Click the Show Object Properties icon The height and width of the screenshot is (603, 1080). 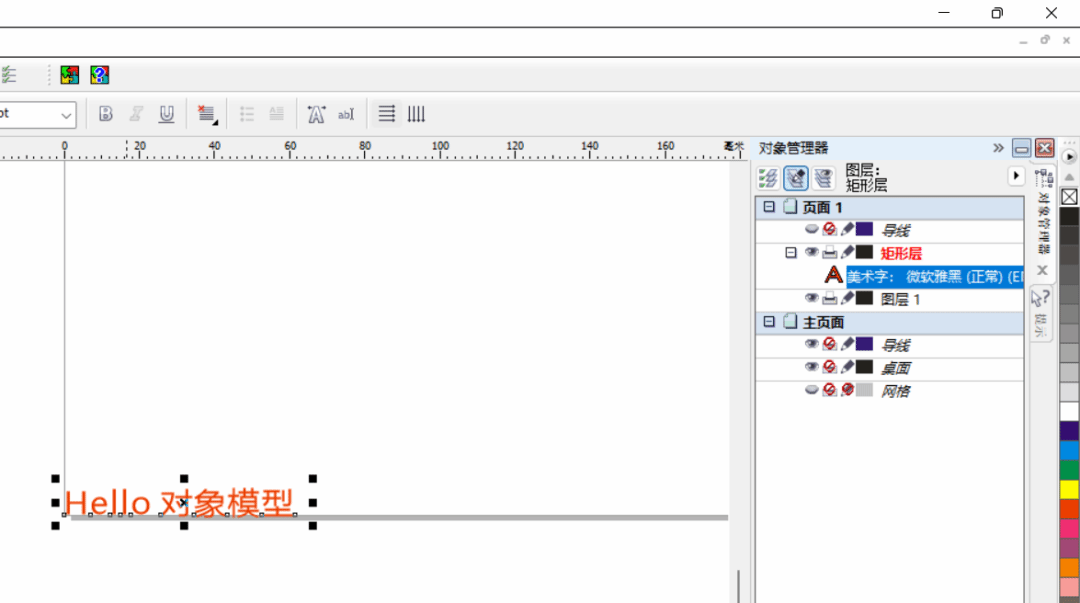pos(768,178)
